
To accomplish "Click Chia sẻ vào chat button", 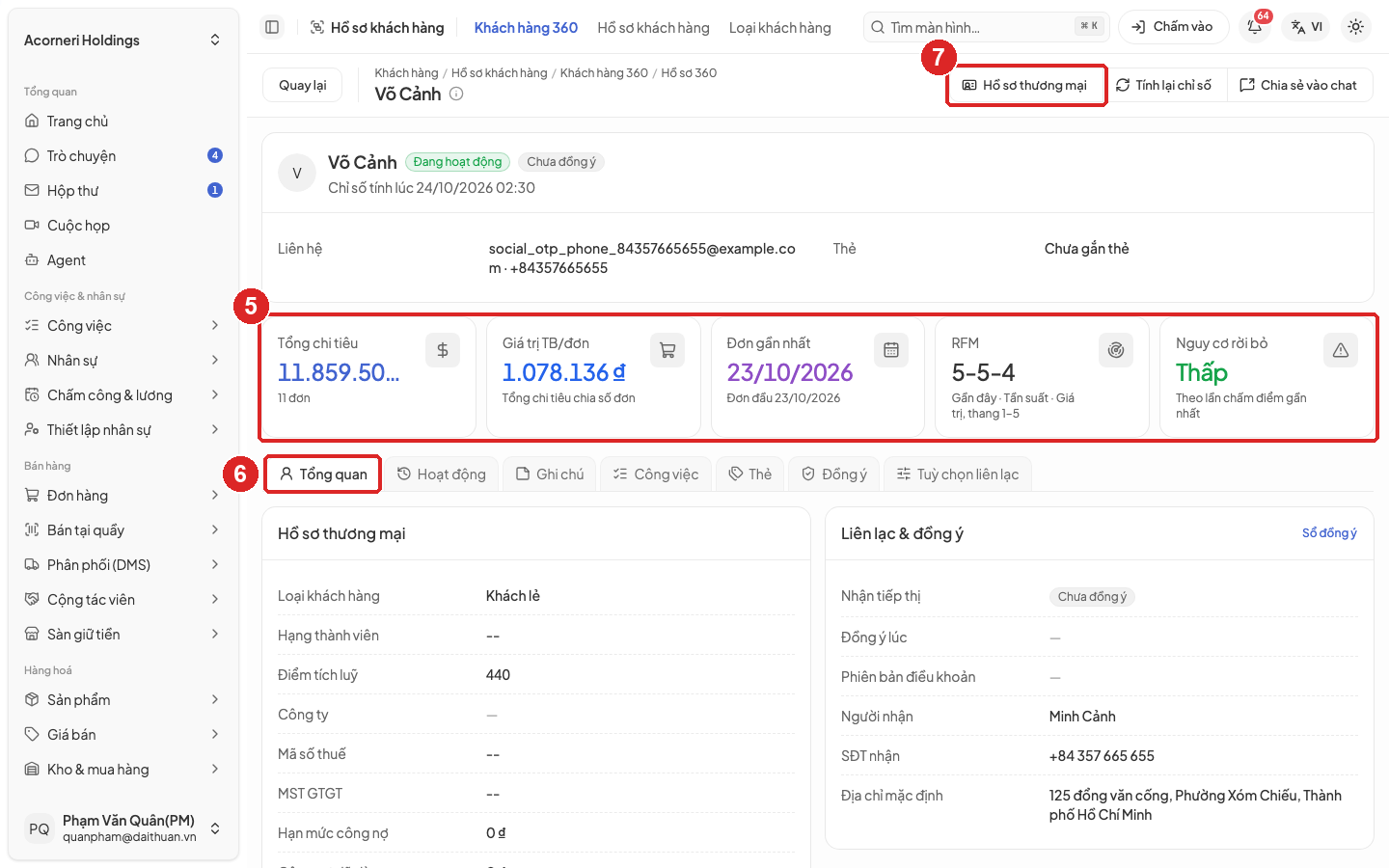I will tap(1298, 85).
